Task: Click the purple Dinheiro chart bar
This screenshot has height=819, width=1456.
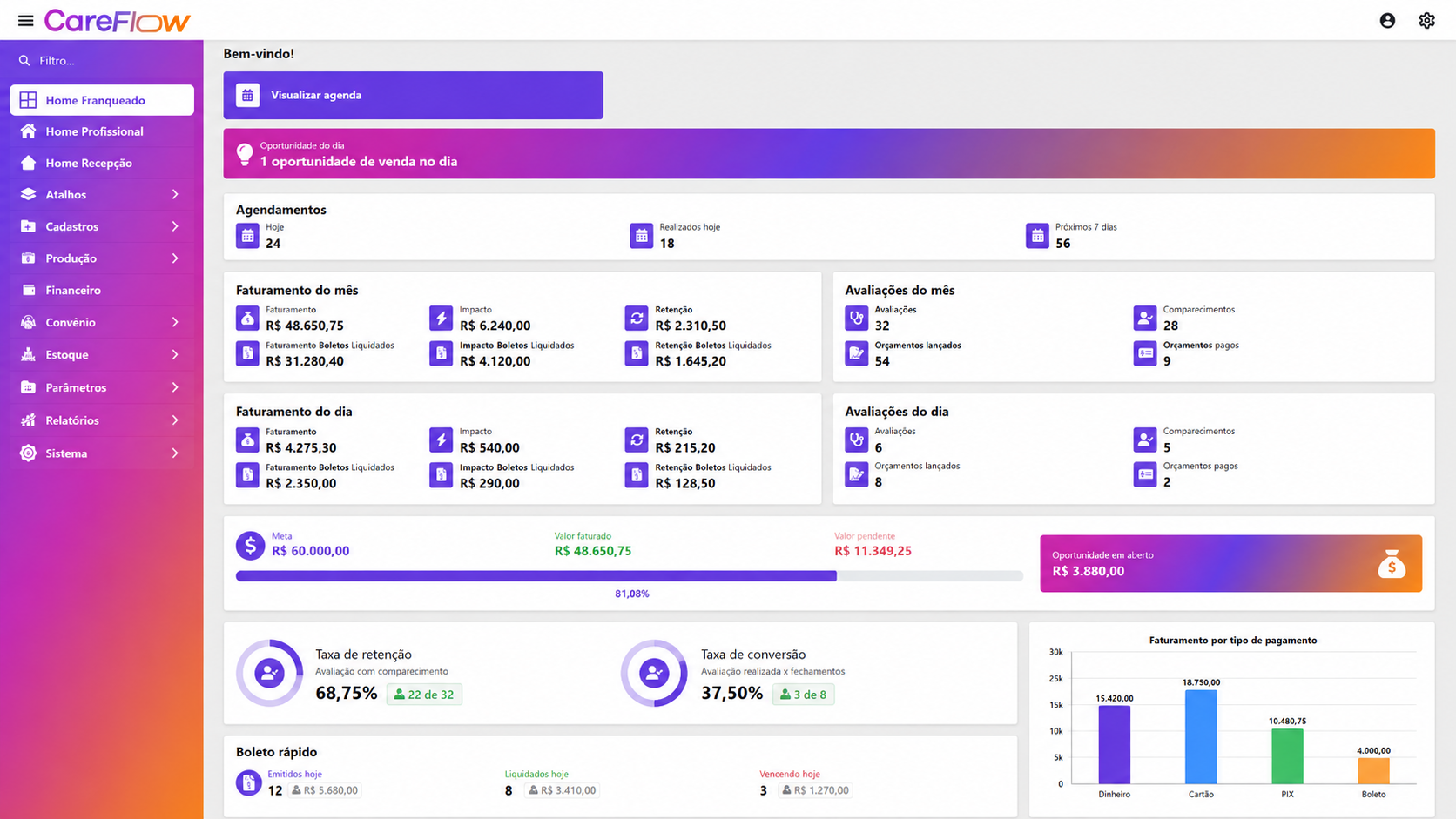Action: (1115, 745)
